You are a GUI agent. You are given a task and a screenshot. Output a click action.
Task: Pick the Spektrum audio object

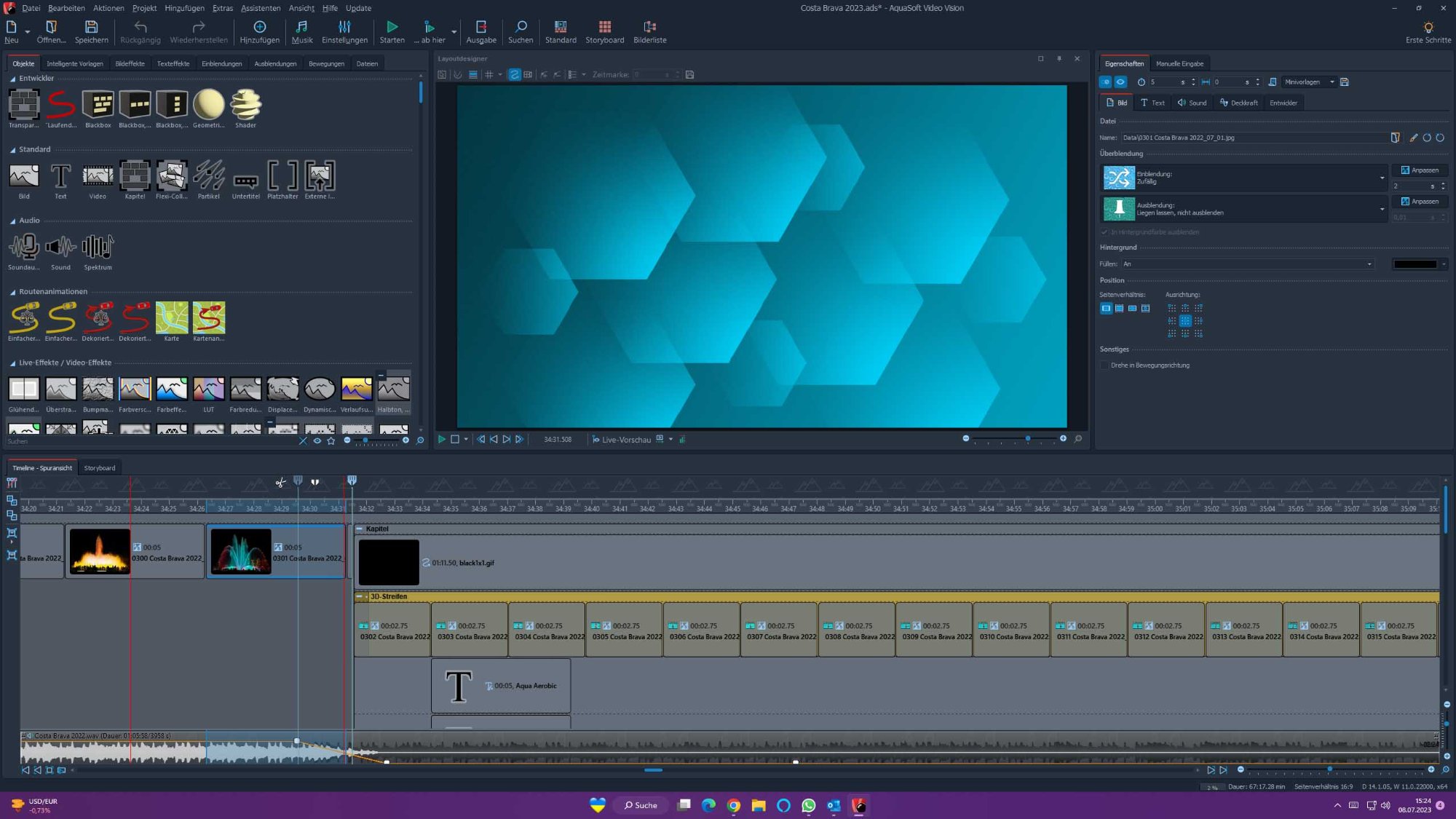click(x=98, y=248)
